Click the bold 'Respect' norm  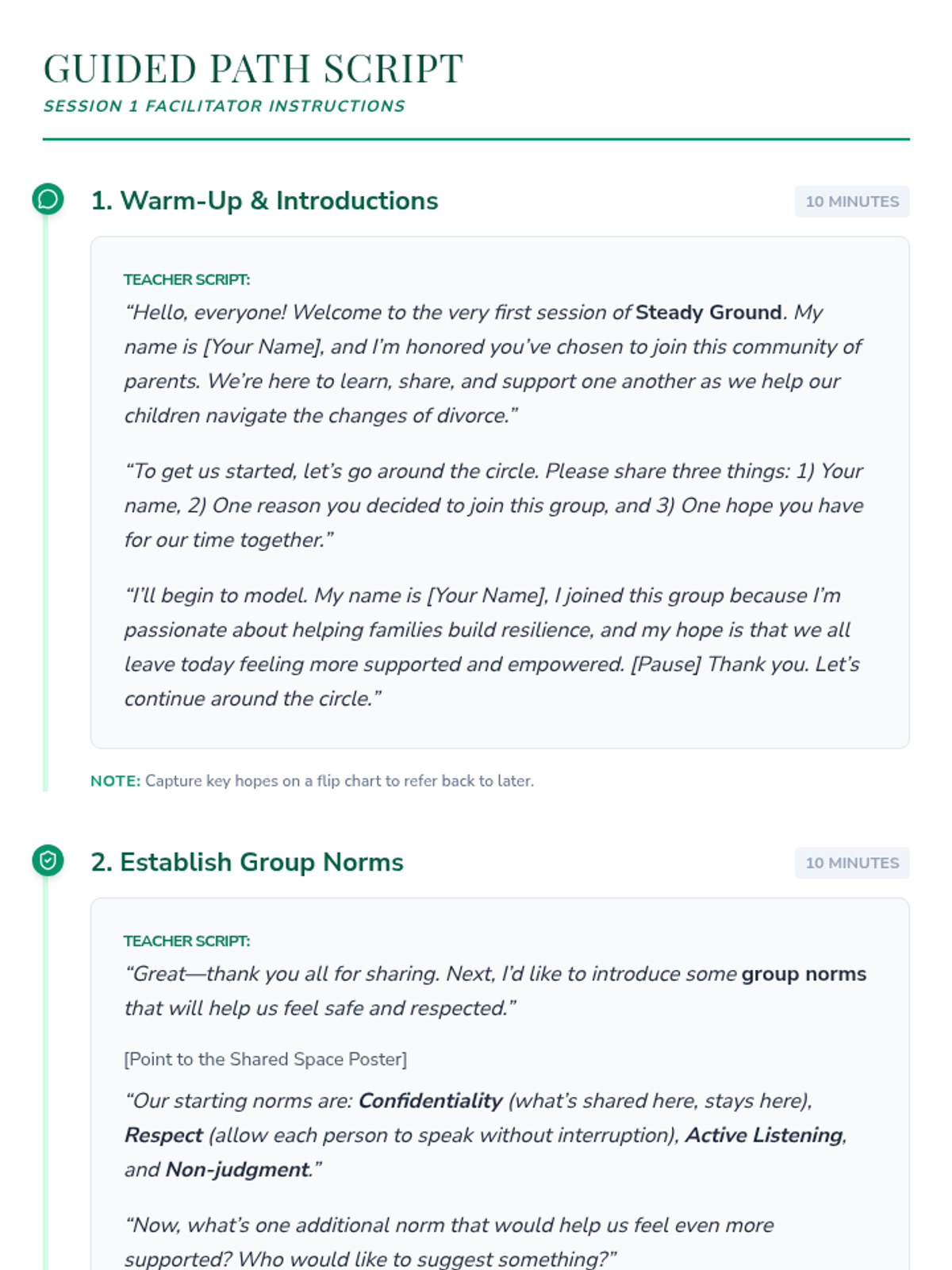pos(163,1135)
